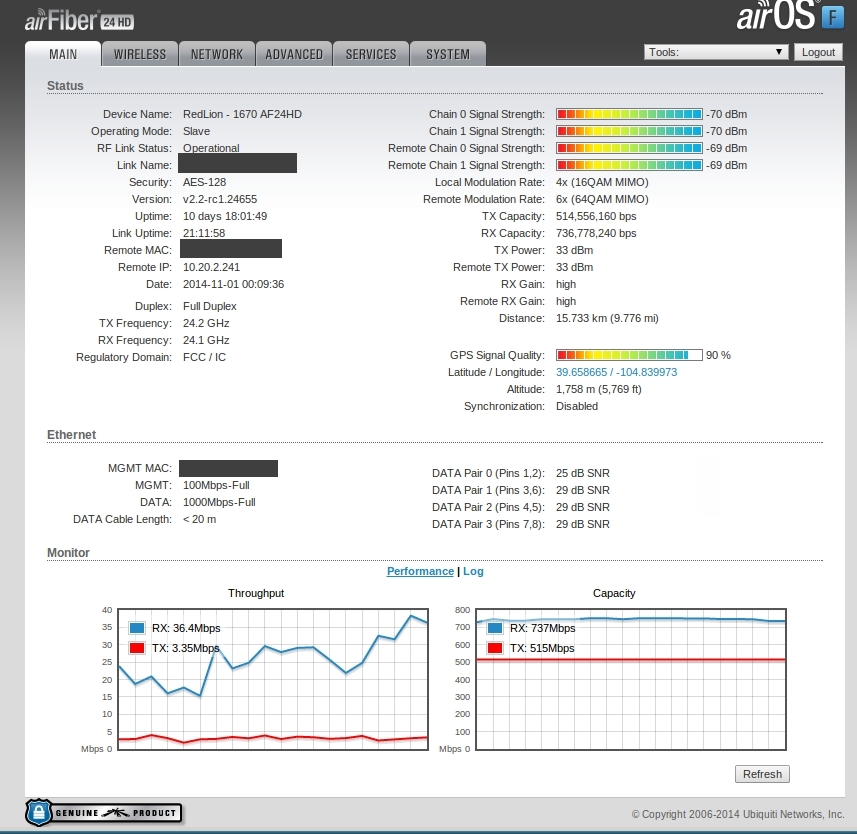Screen dimensions: 857x834
Task: Click the red TX legend square in Throughput
Action: tap(136, 648)
